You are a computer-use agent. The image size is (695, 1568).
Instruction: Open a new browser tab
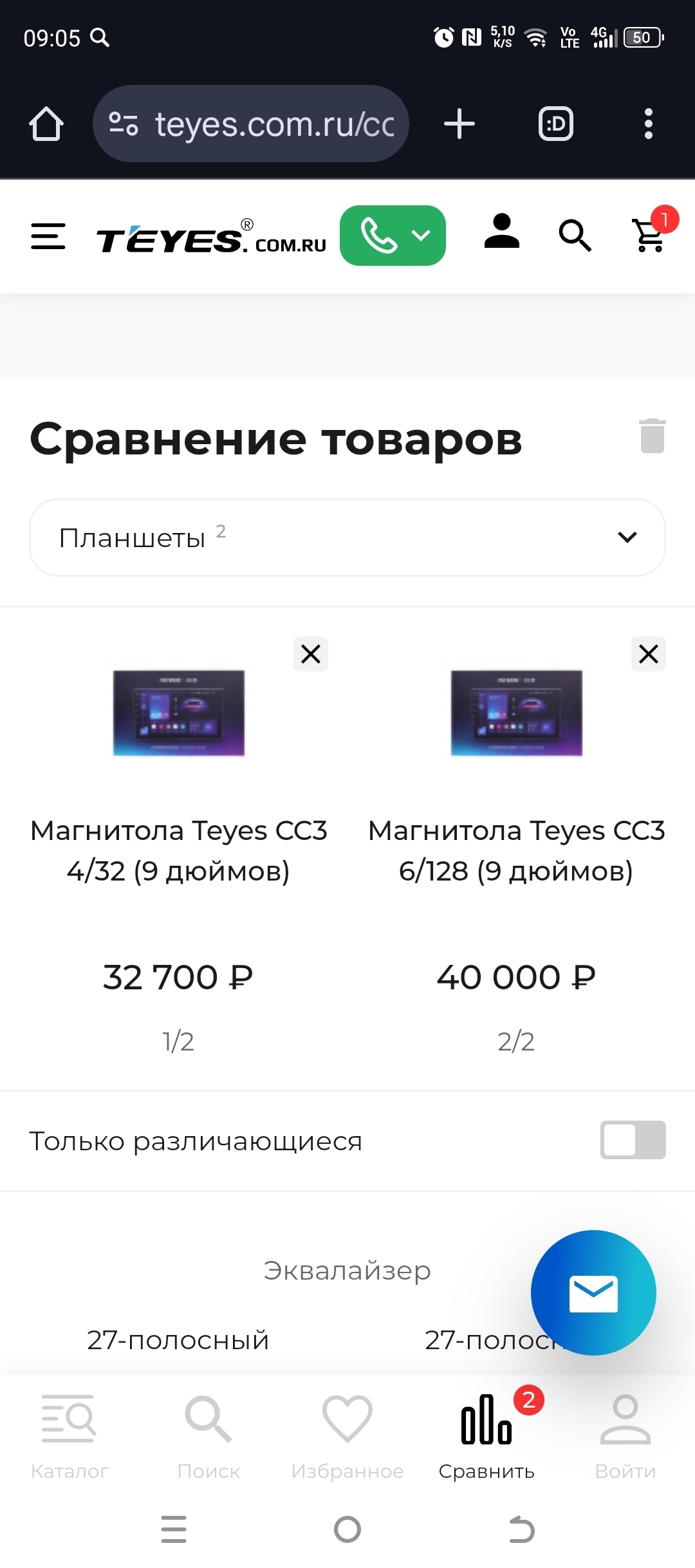coord(459,124)
